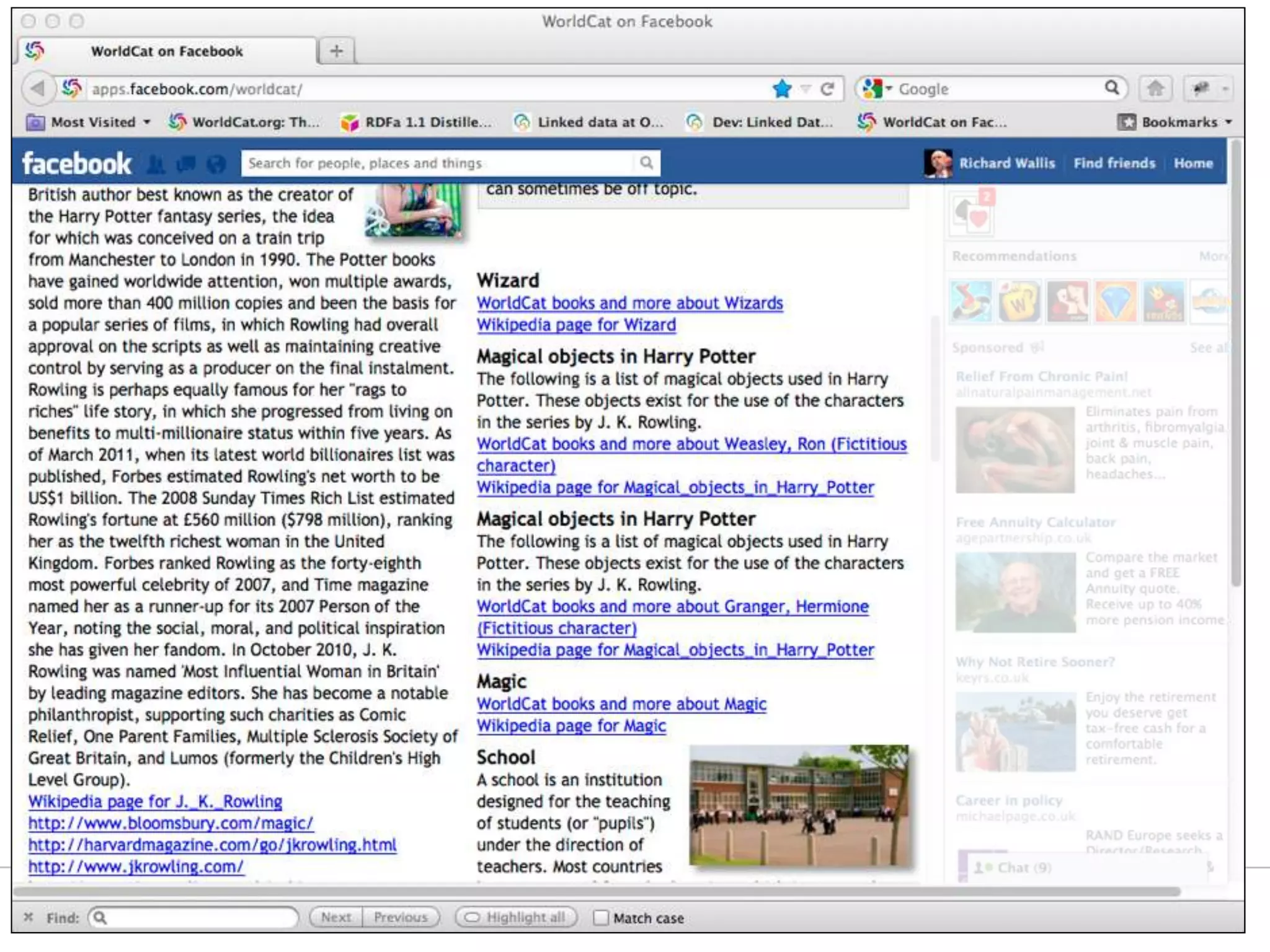Open the RDFa 1.1 Distiller bookmark

[x=416, y=122]
